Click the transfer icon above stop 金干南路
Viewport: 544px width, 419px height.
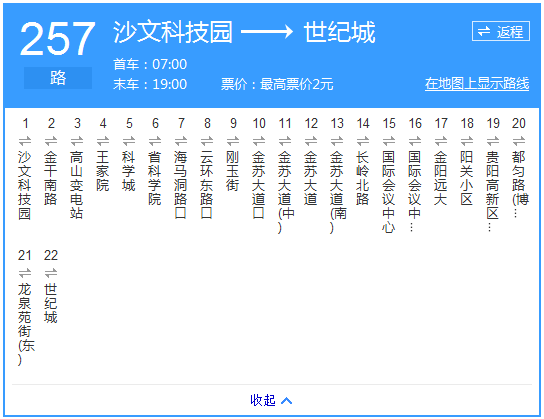coord(51,141)
